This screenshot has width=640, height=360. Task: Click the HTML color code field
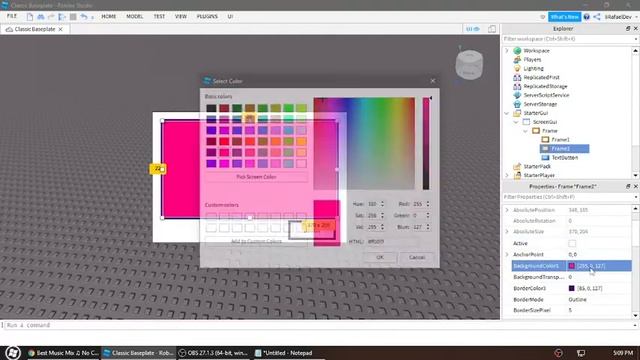392,242
